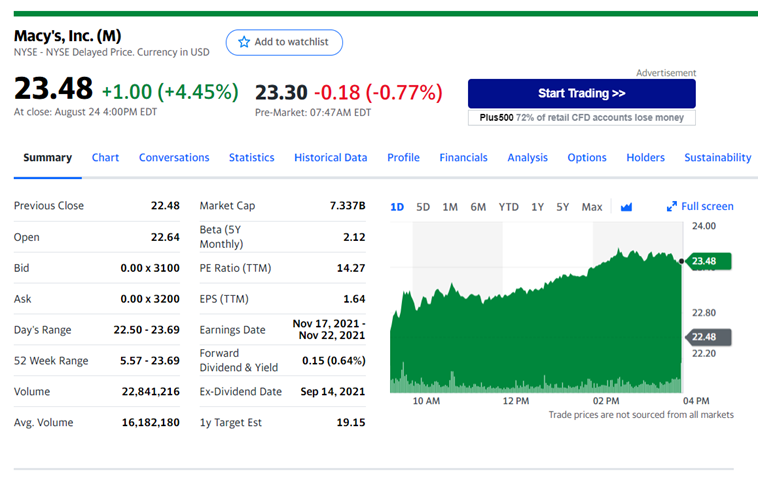Viewport: 758px width, 479px height.
Task: Add Macy's to watchlist
Action: click(284, 43)
